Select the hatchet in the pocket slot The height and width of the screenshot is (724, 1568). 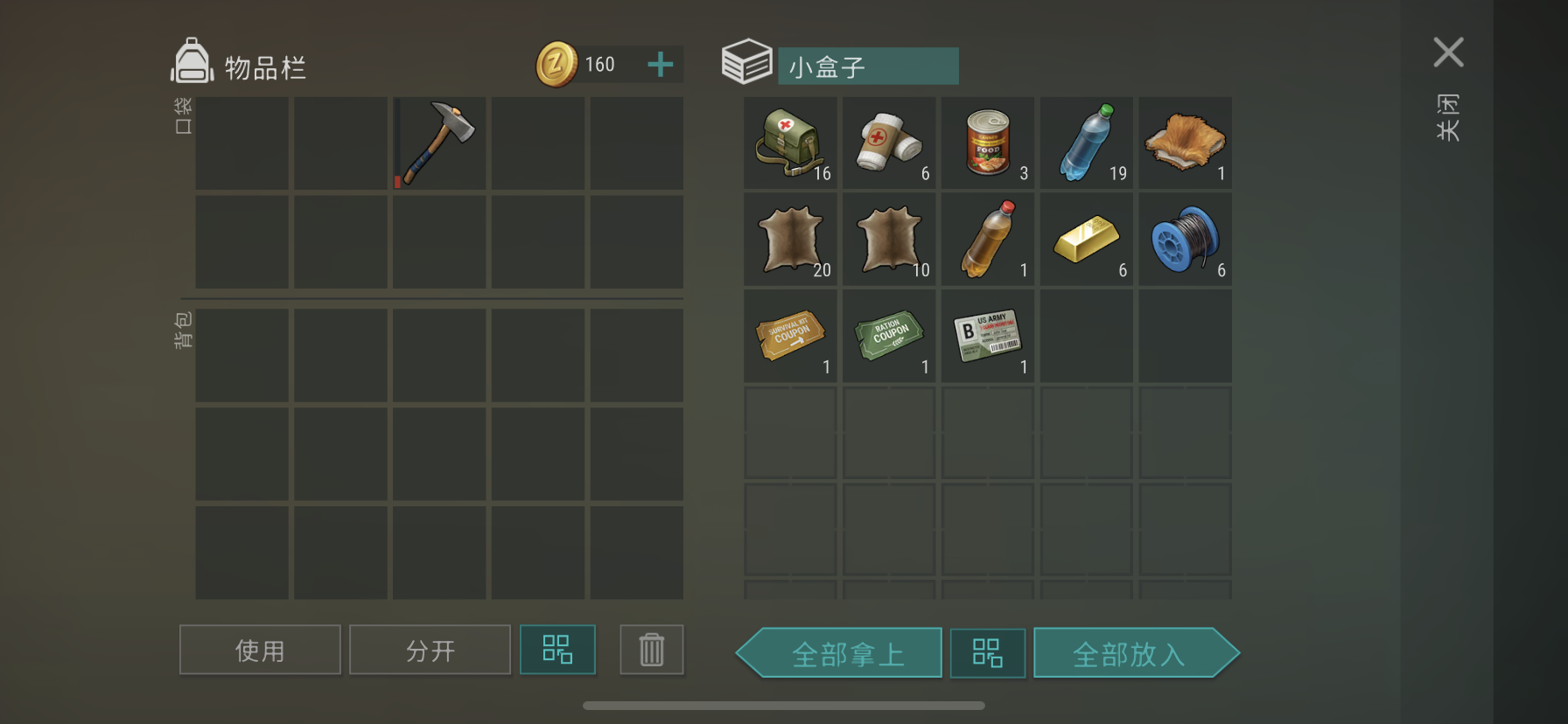tap(438, 143)
